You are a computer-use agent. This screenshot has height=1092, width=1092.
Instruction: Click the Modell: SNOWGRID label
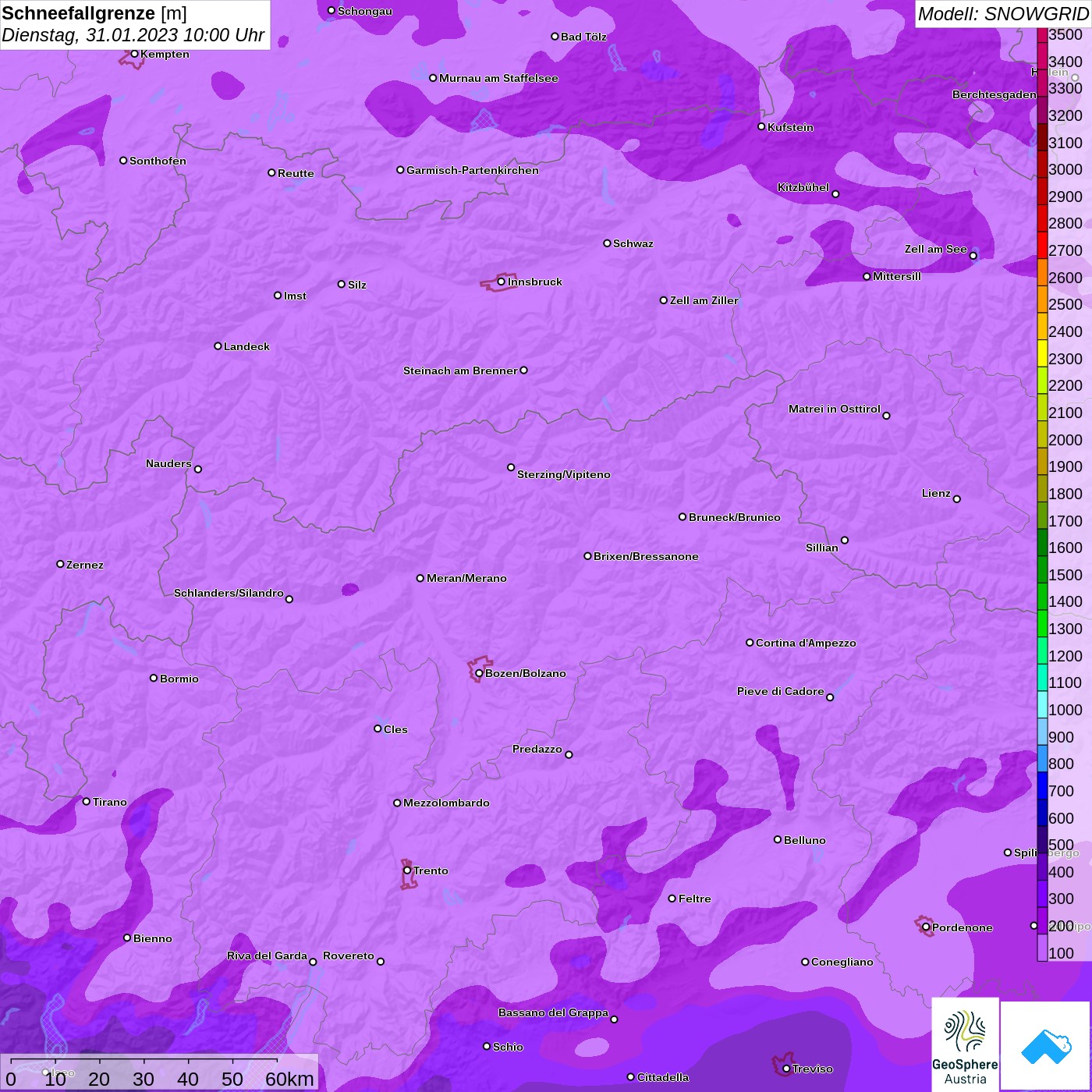(x=1002, y=14)
